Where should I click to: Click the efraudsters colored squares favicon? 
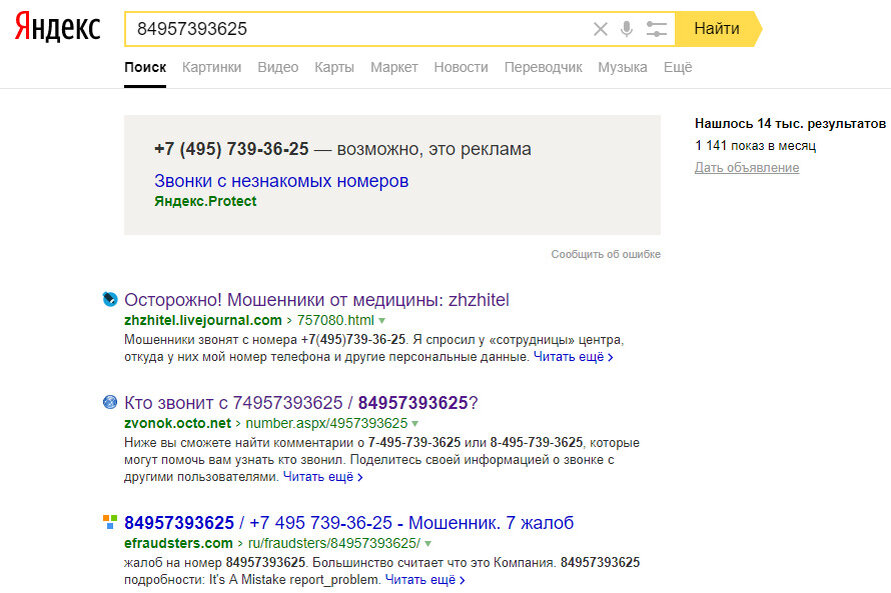pyautogui.click(x=110, y=522)
